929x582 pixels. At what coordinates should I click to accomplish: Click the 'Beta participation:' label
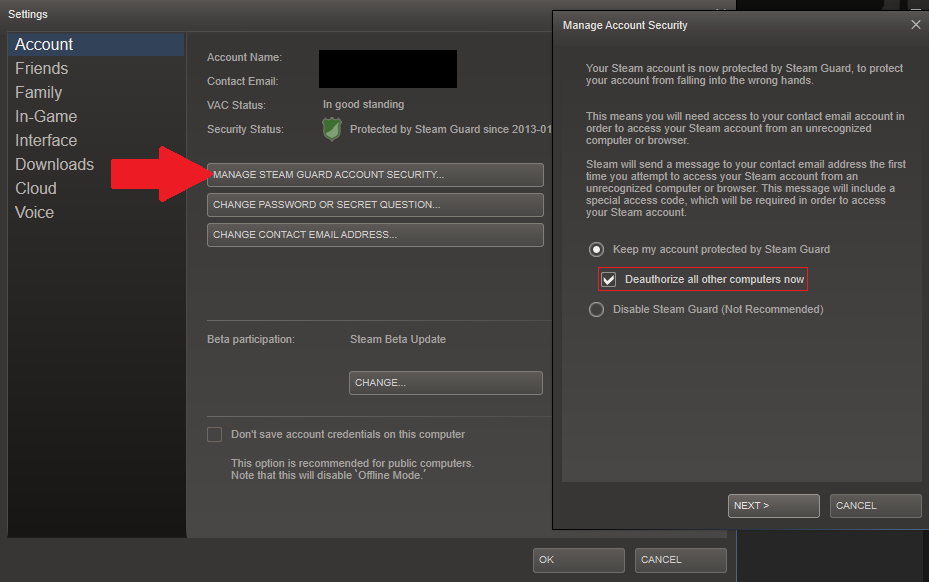click(x=251, y=340)
